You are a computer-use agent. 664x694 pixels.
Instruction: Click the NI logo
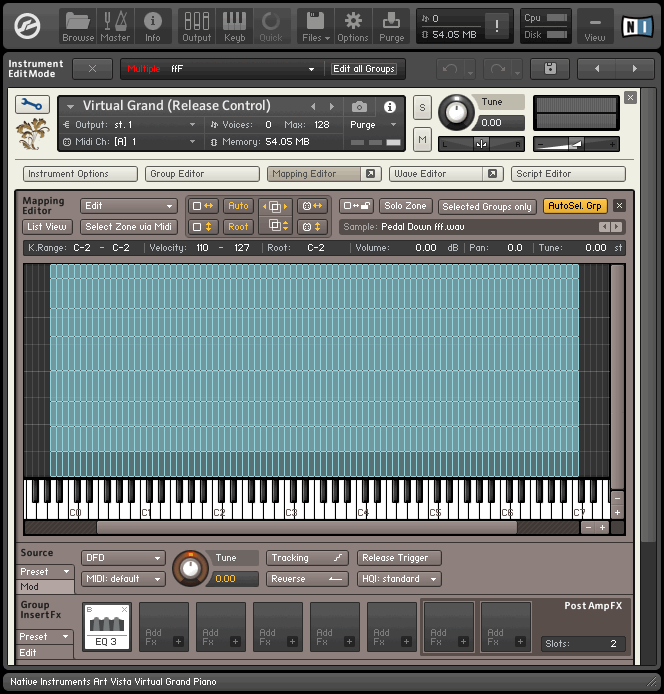pos(637,27)
